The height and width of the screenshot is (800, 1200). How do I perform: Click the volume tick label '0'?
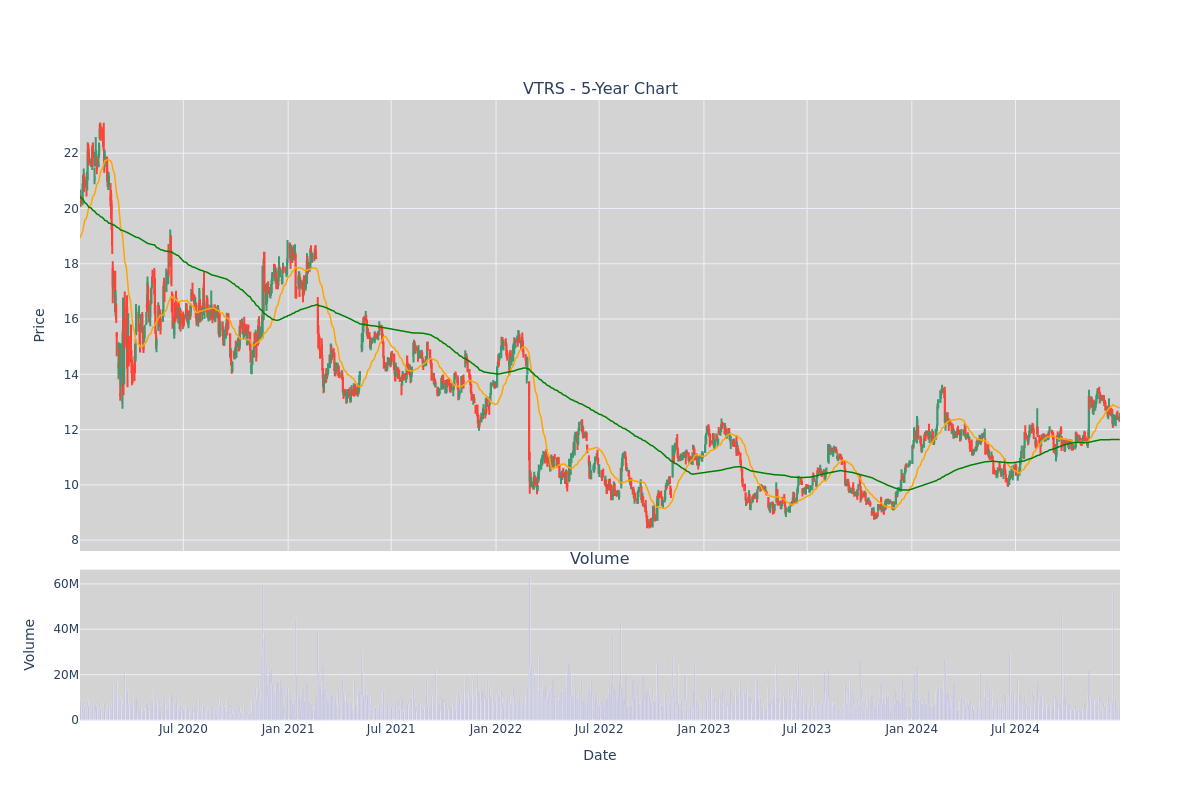(x=75, y=720)
